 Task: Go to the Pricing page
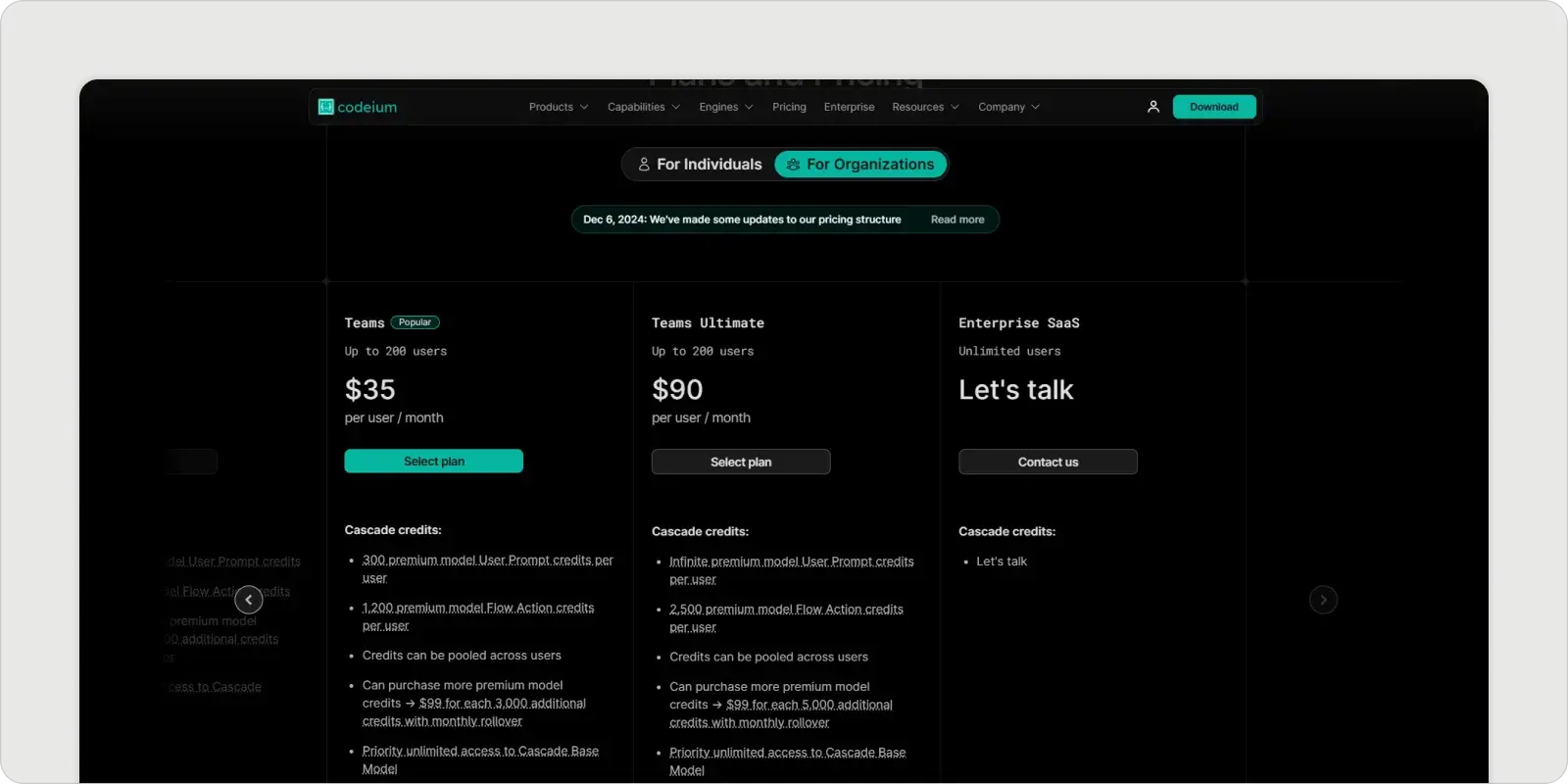point(789,107)
